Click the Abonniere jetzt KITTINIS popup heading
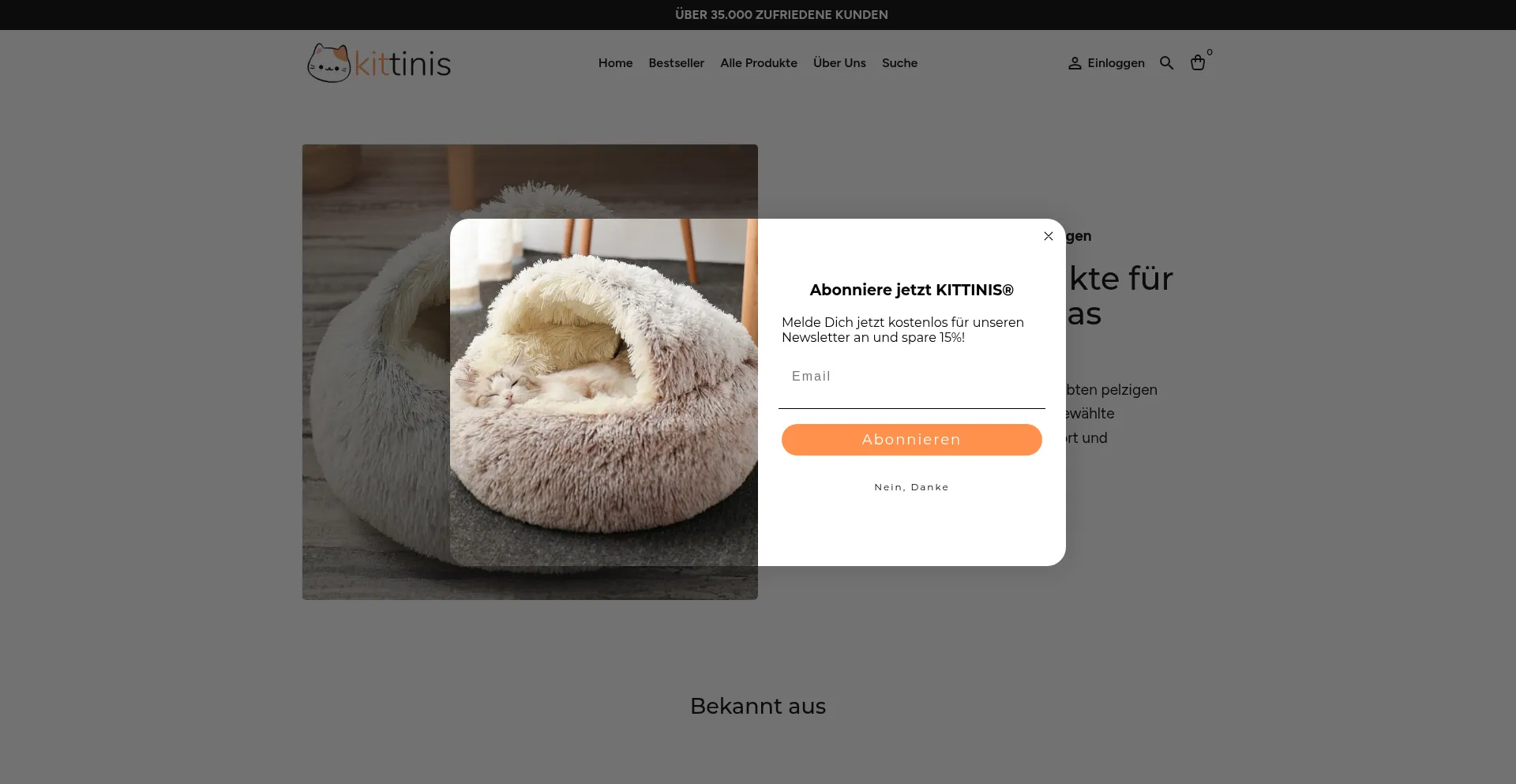 point(911,290)
